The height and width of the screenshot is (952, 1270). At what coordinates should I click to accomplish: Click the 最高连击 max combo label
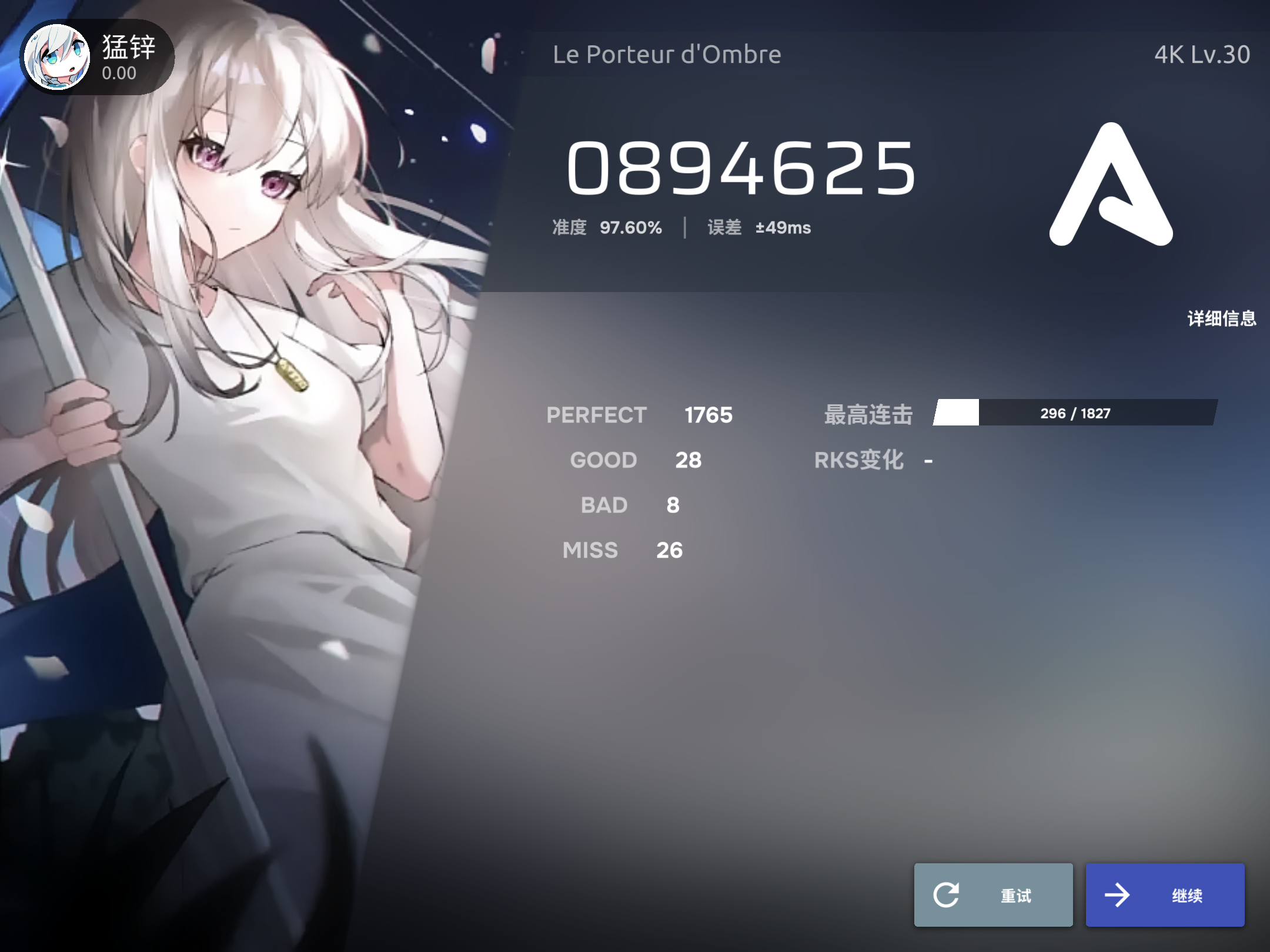[868, 414]
